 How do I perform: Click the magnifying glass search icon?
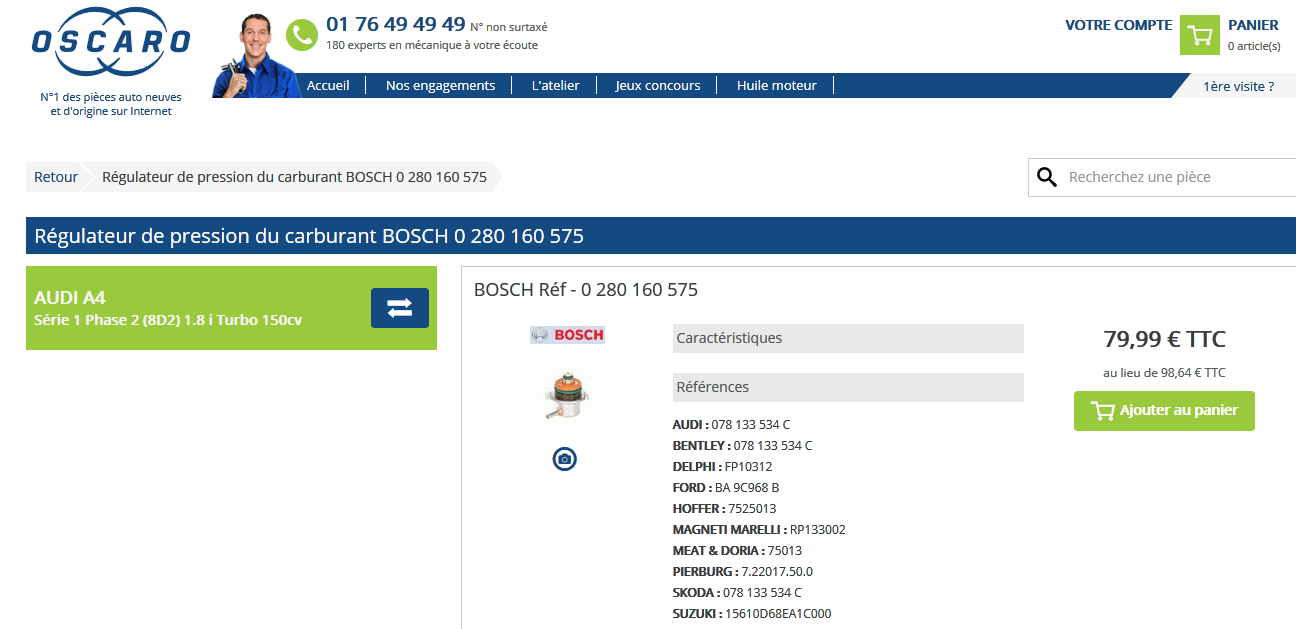pos(1047,177)
